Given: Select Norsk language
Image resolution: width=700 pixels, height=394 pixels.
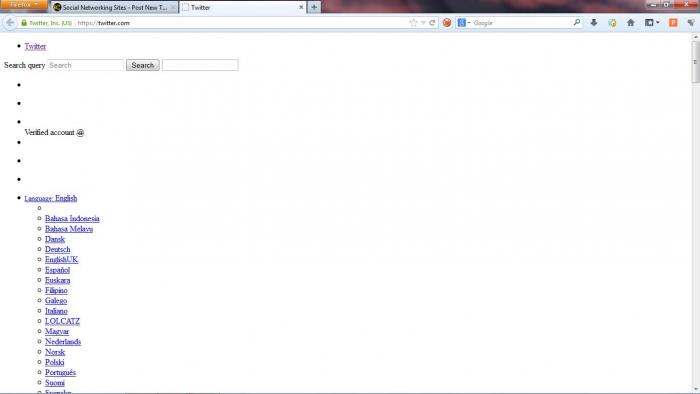Looking at the screenshot, I should pos(54,352).
